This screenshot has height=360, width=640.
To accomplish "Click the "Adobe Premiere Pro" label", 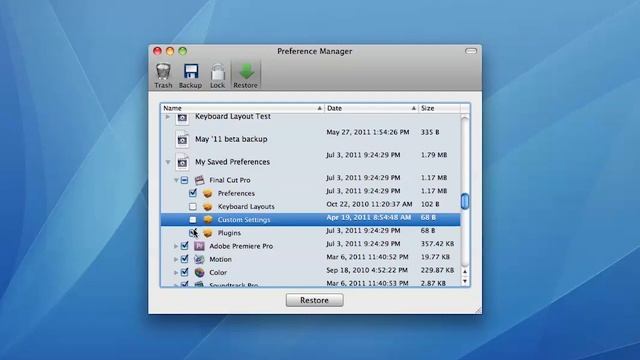I will click(x=241, y=246).
